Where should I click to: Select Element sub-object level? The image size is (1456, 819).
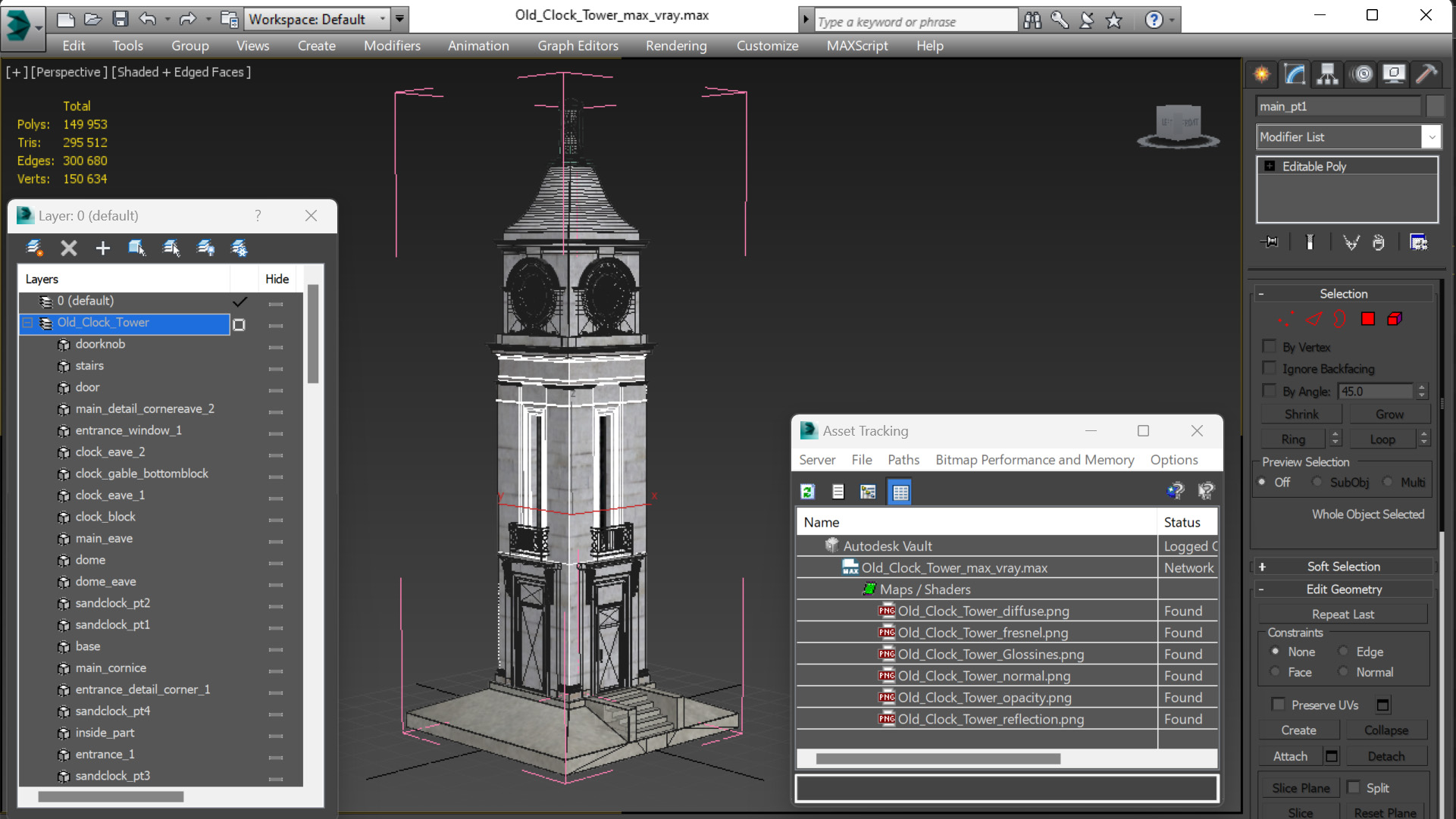coord(1395,319)
